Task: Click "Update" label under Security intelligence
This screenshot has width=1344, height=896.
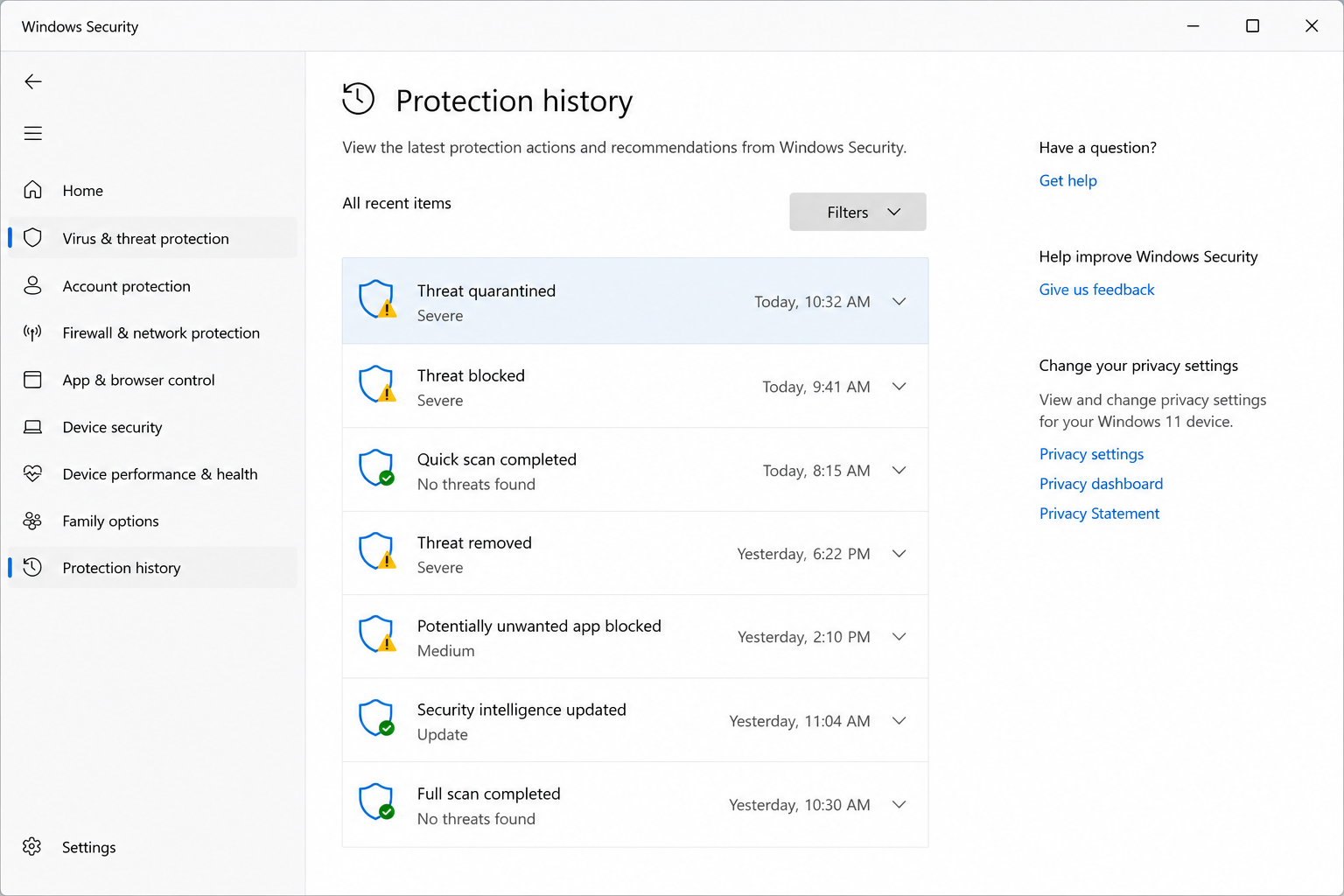Action: pos(442,735)
